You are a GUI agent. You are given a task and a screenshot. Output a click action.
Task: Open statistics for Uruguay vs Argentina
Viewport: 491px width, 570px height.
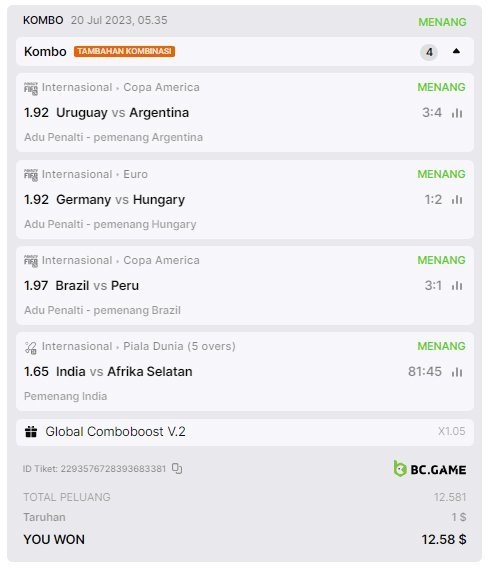457,113
